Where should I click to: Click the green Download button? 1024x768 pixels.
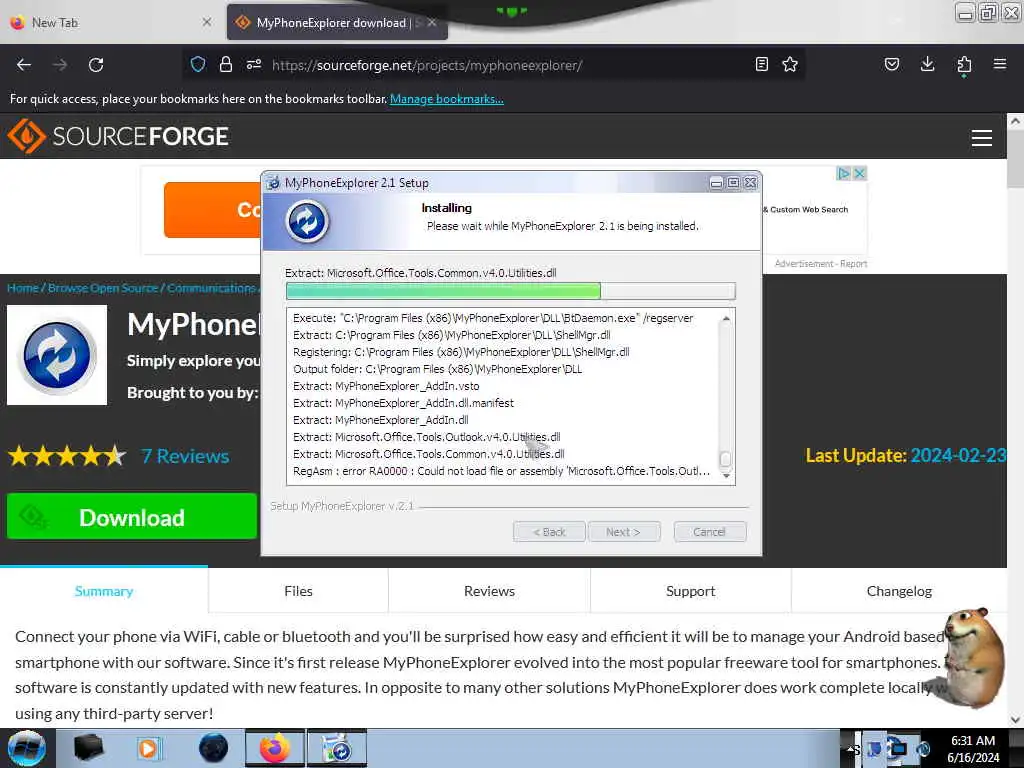132,517
